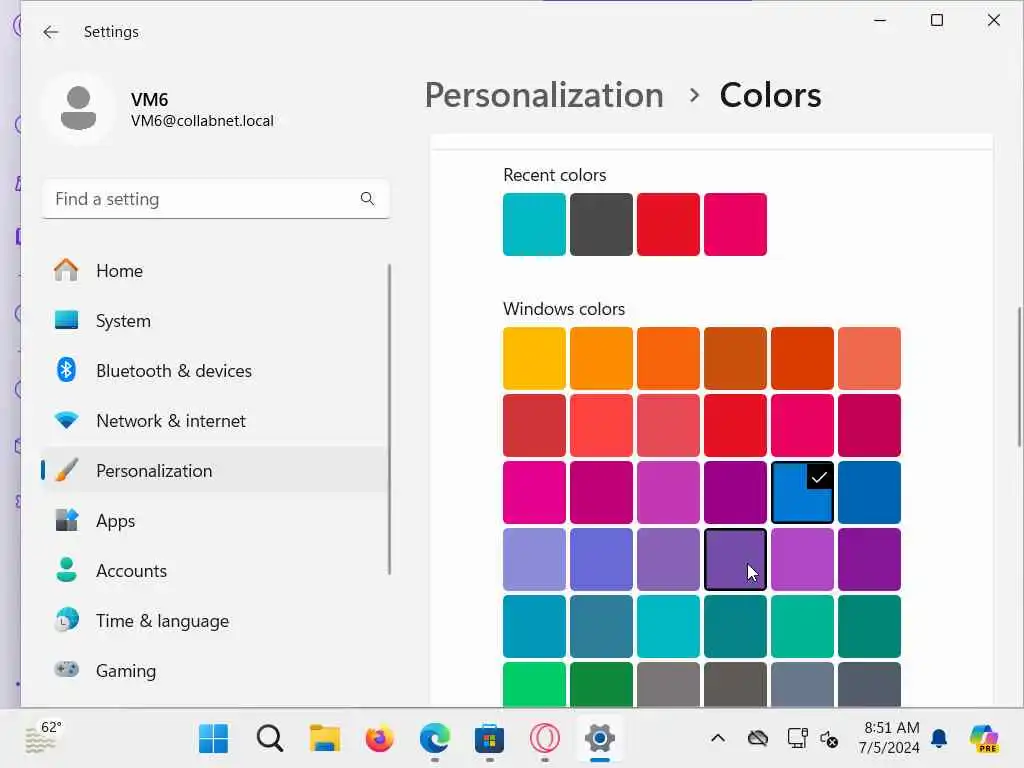This screenshot has width=1024, height=768.
Task: Click the Personalization breadcrumb link
Action: tap(543, 95)
